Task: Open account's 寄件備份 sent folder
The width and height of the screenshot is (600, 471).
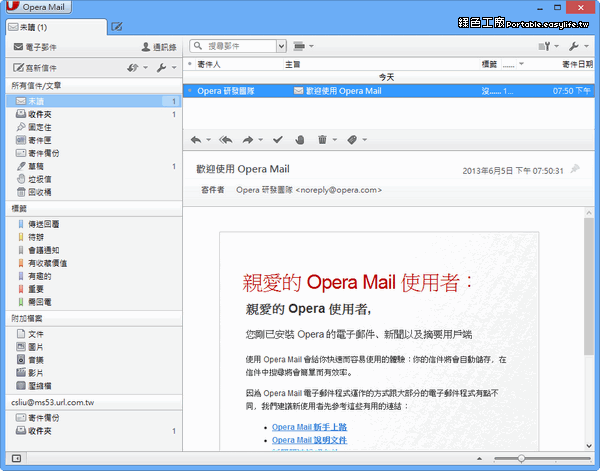Action: [x=93, y=418]
